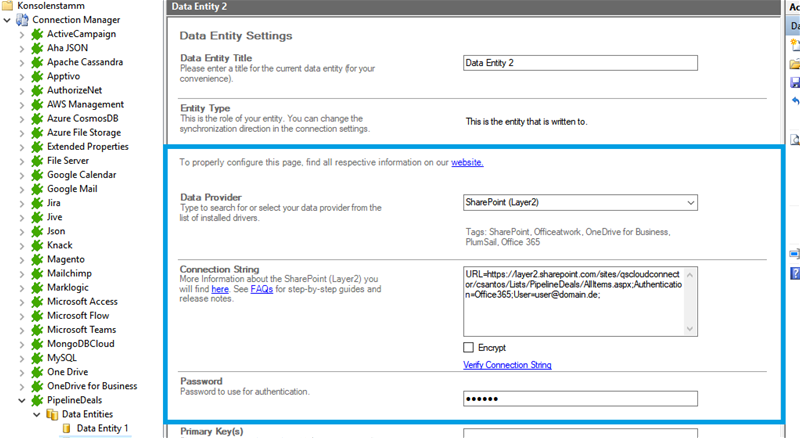Collapse the Connection Manager tree
800x438 pixels.
click(x=8, y=20)
